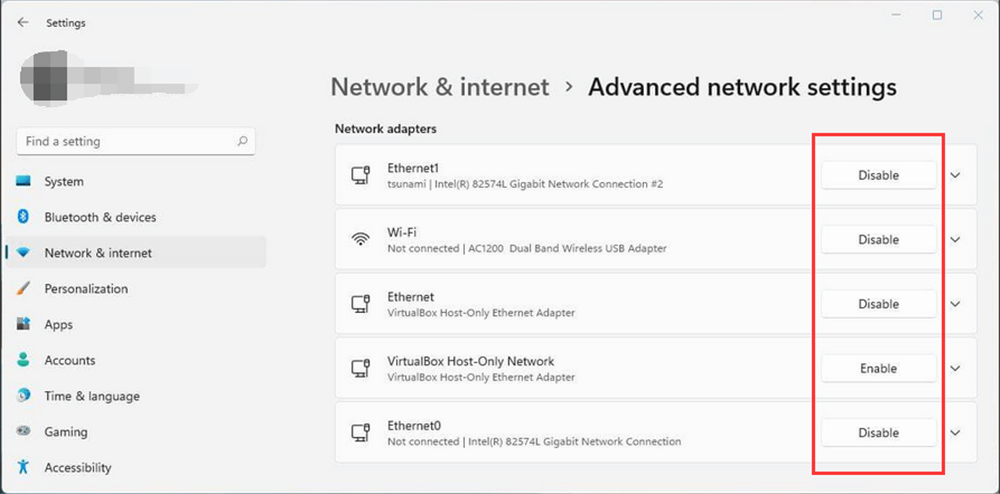Image resolution: width=1000 pixels, height=494 pixels.
Task: Click the Find a setting search box
Action: coord(125,142)
